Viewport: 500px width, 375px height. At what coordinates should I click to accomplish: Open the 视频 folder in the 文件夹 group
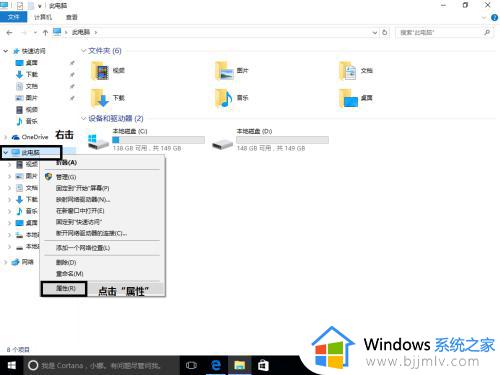108,71
